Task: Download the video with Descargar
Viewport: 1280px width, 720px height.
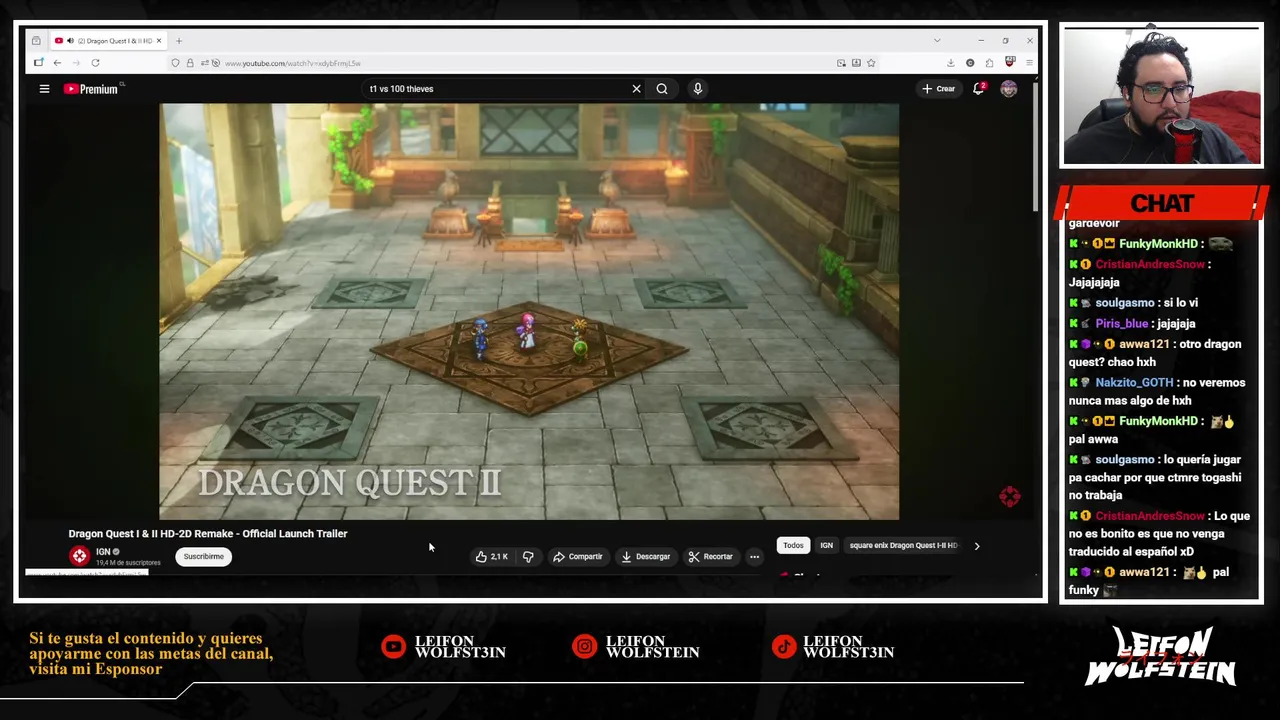Action: (646, 557)
